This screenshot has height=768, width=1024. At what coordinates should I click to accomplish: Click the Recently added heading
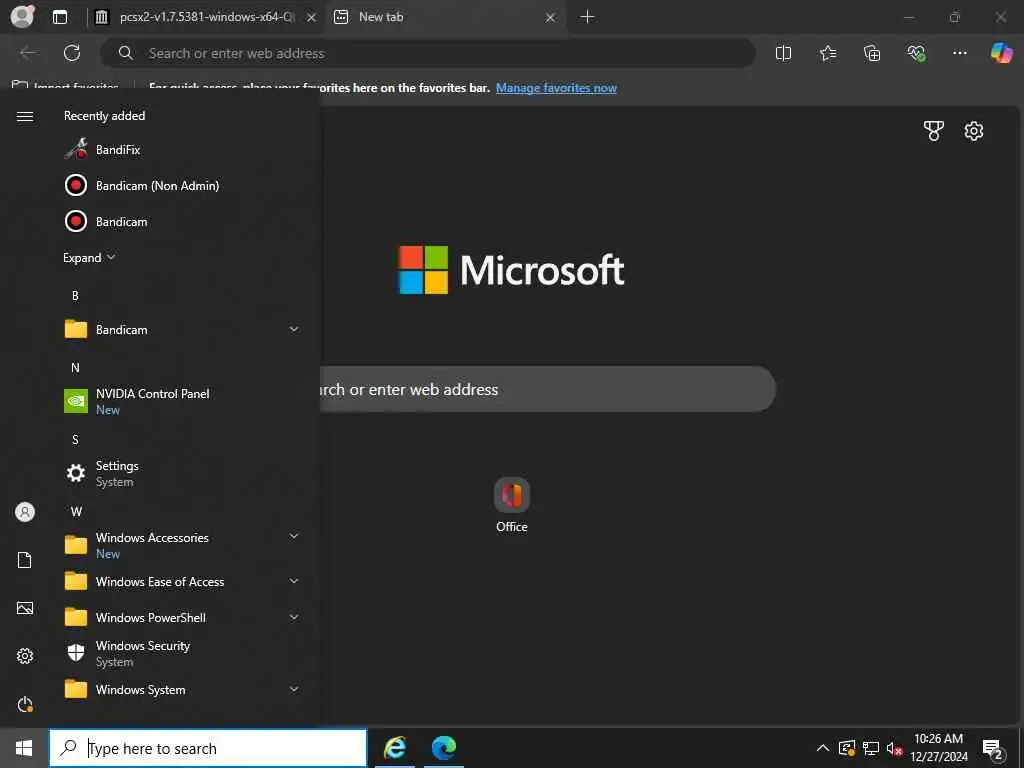[x=104, y=116]
